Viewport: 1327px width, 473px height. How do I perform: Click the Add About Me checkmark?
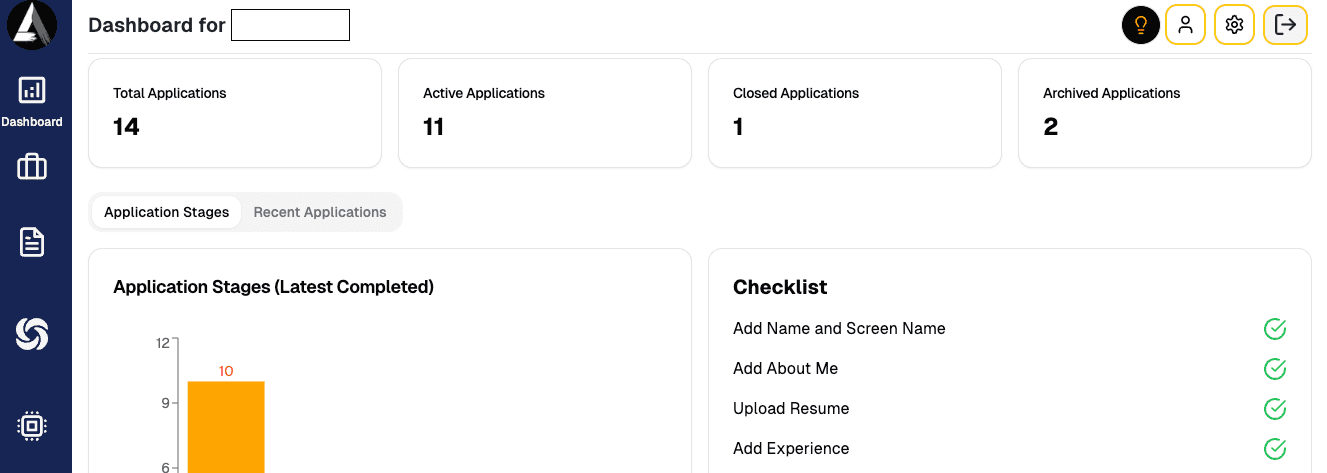click(x=1275, y=369)
